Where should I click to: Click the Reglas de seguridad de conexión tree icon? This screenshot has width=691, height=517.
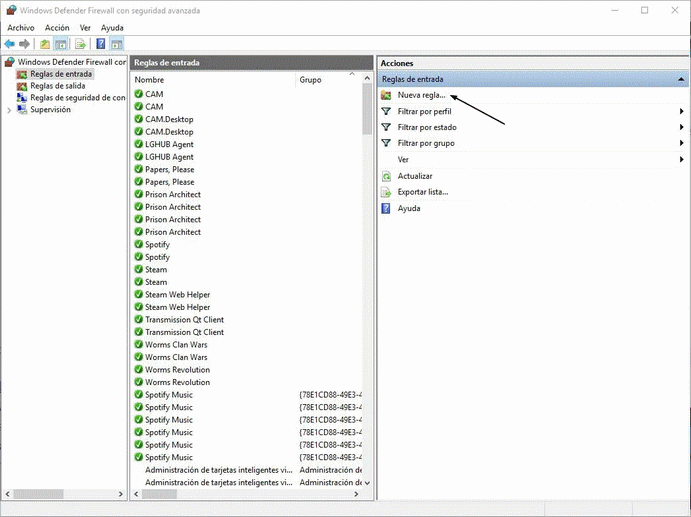click(22, 98)
